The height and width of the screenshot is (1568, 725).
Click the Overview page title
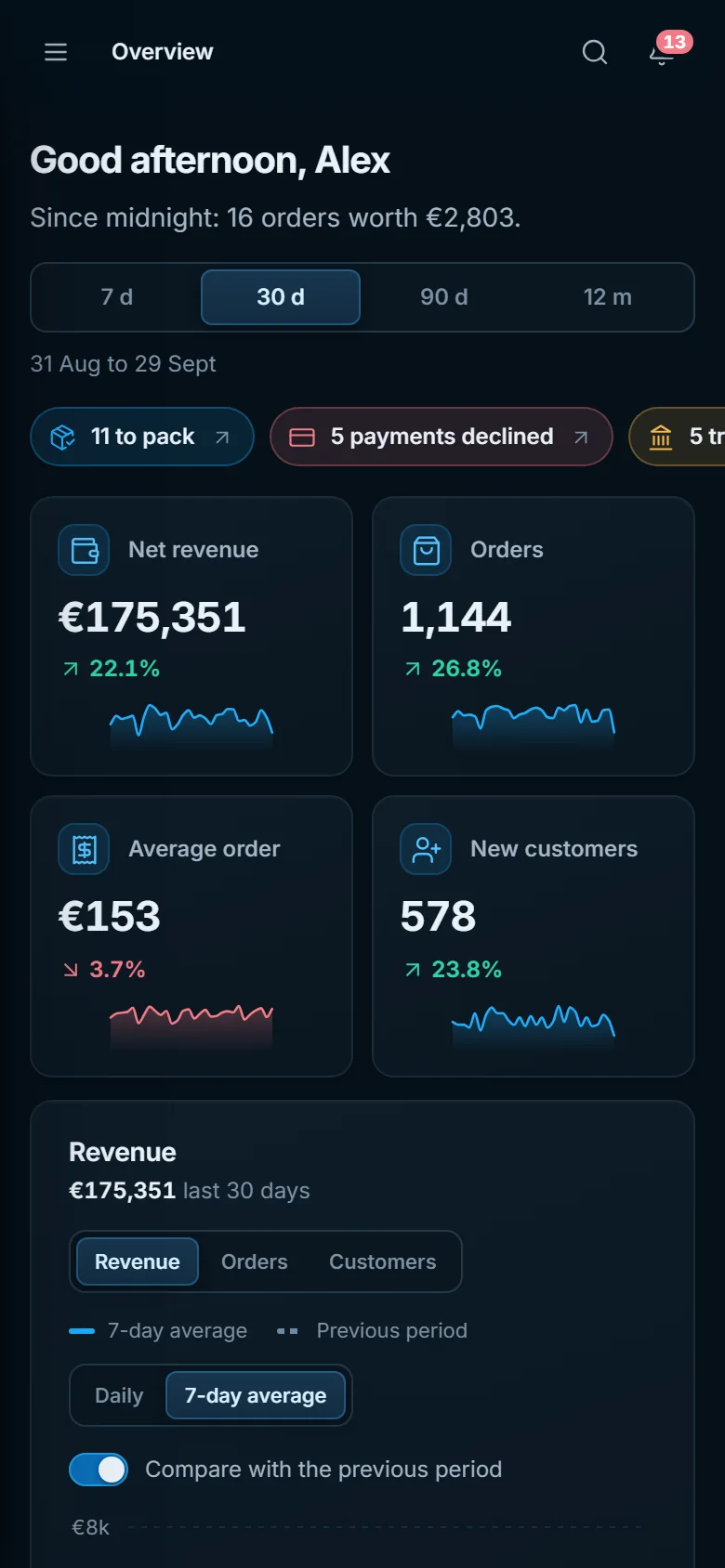pyautogui.click(x=163, y=52)
